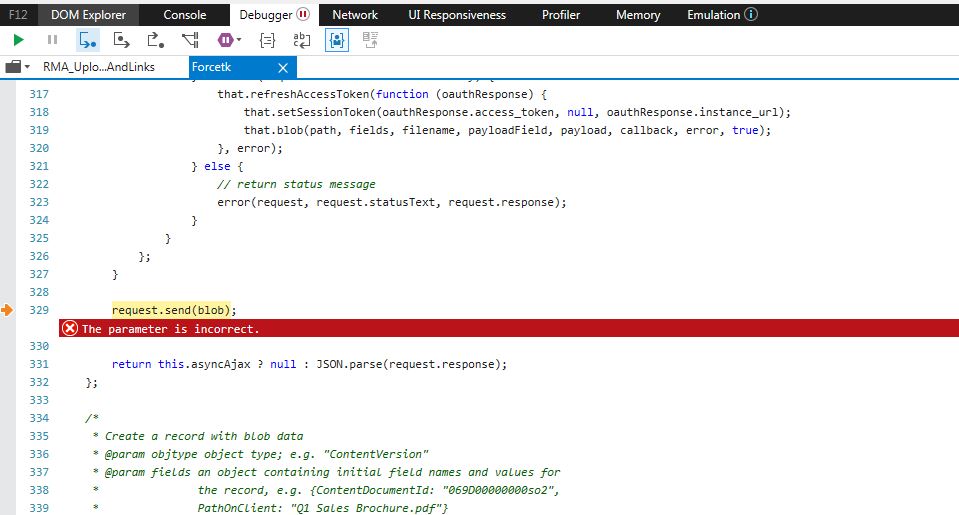This screenshot has height=515, width=959.
Task: Click Break on new worker icon
Action: [x=190, y=40]
